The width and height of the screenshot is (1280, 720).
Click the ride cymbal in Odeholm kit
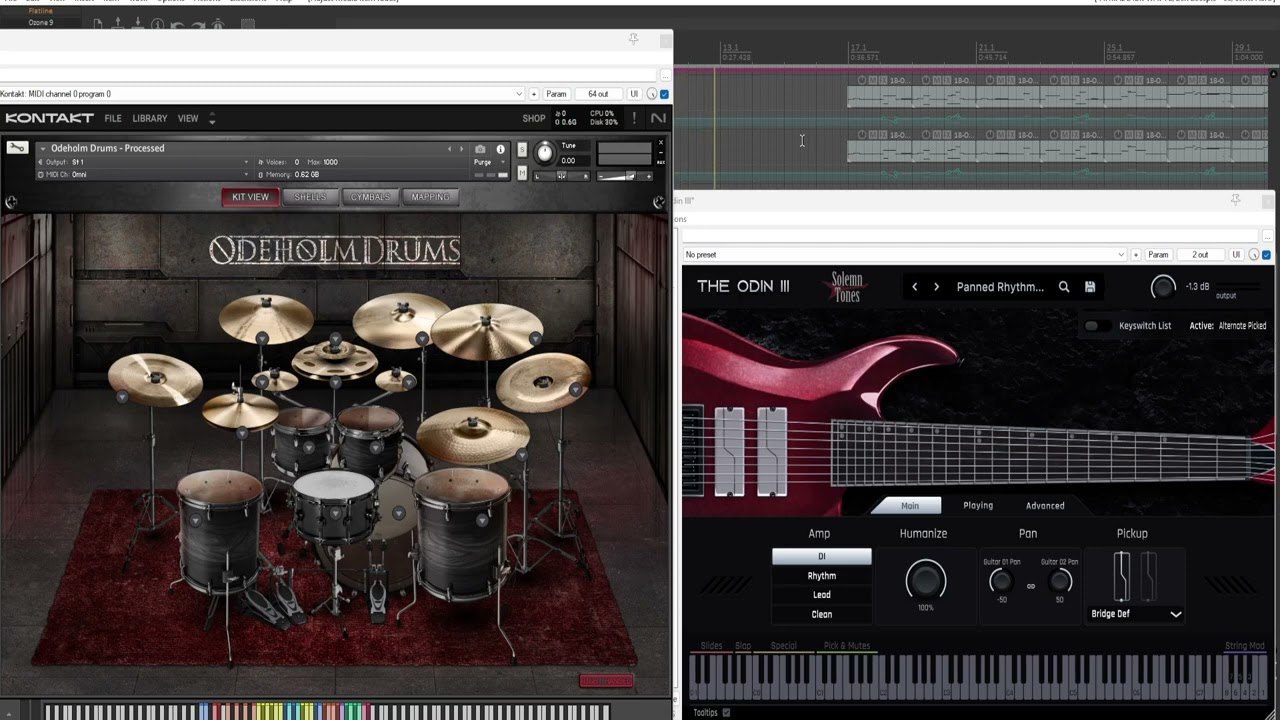pos(473,435)
